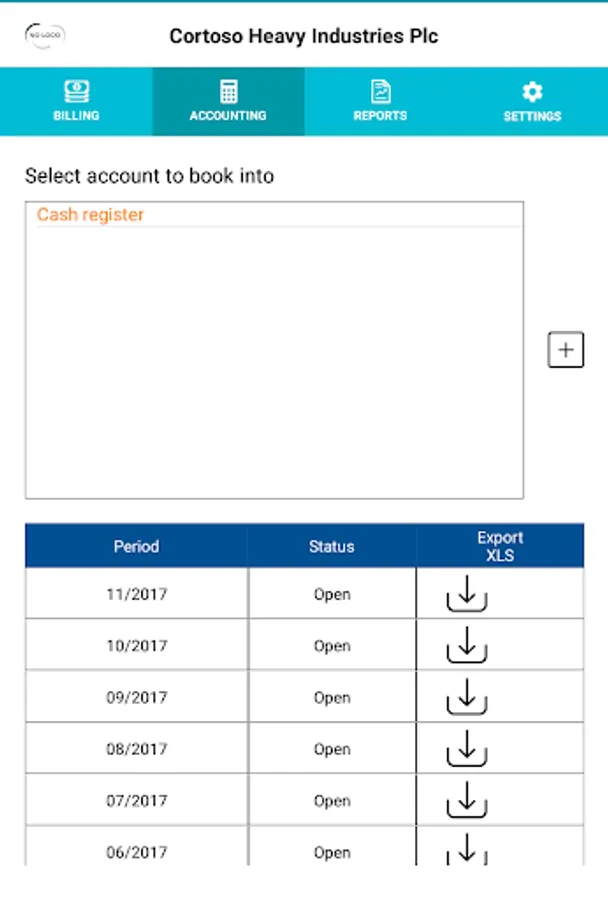The width and height of the screenshot is (608, 900).
Task: Switch to the Reports tab
Action: point(380,102)
